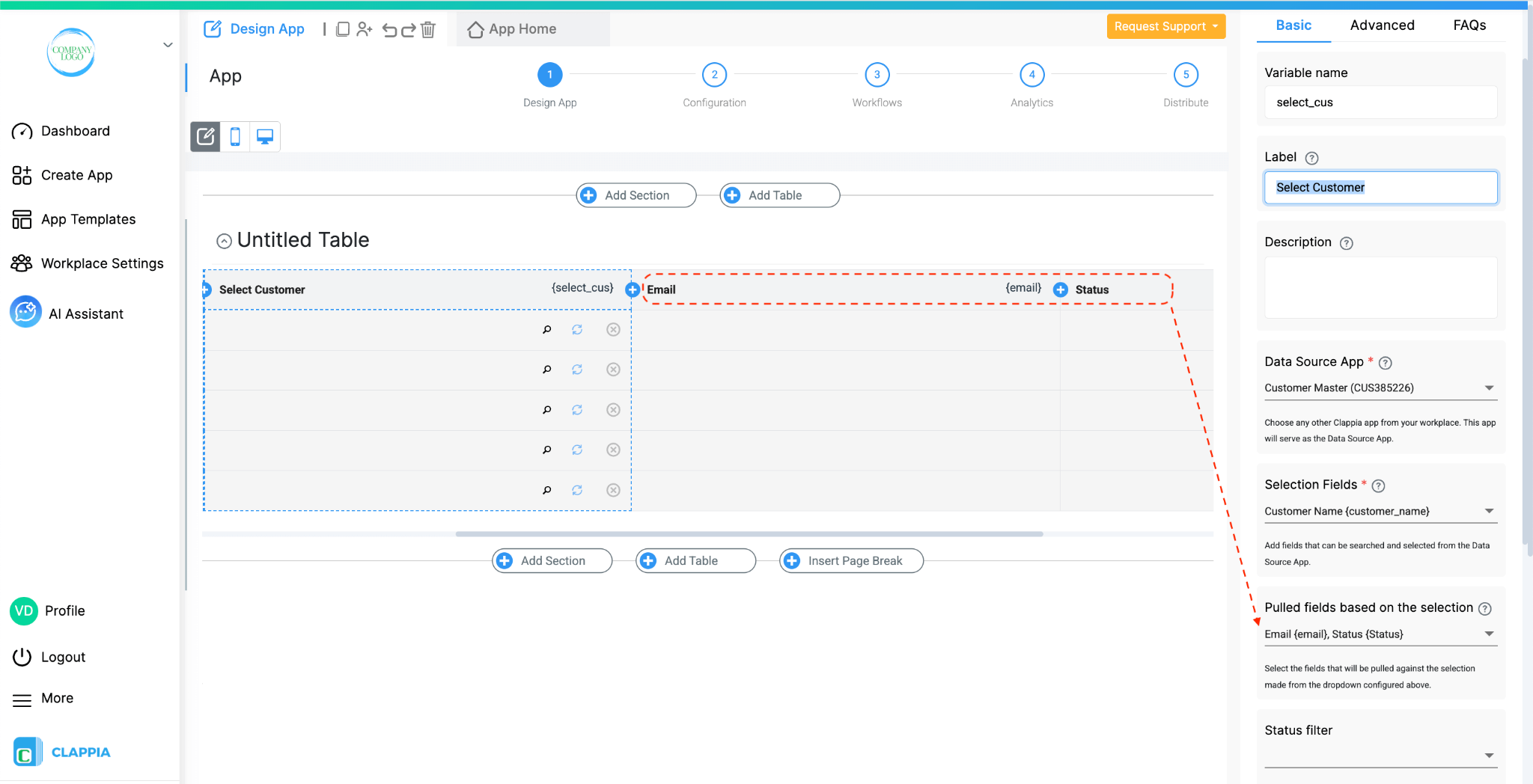This screenshot has height=784, width=1533.
Task: Switch to mobile preview icon
Action: point(235,136)
